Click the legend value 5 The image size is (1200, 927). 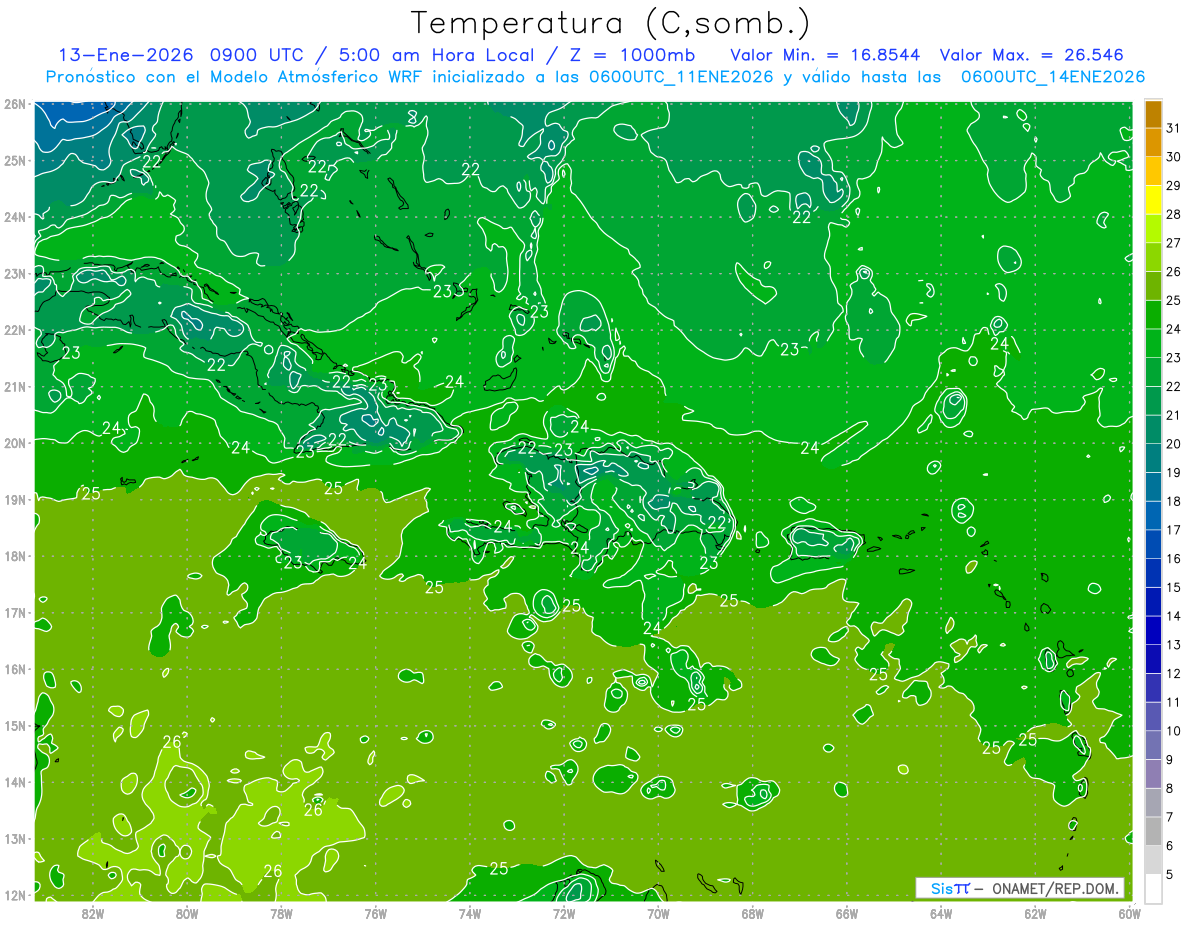[1172, 875]
